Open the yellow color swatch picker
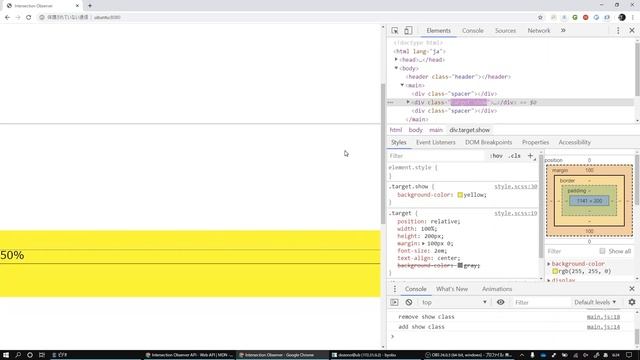The width and height of the screenshot is (640, 360). coord(460,195)
